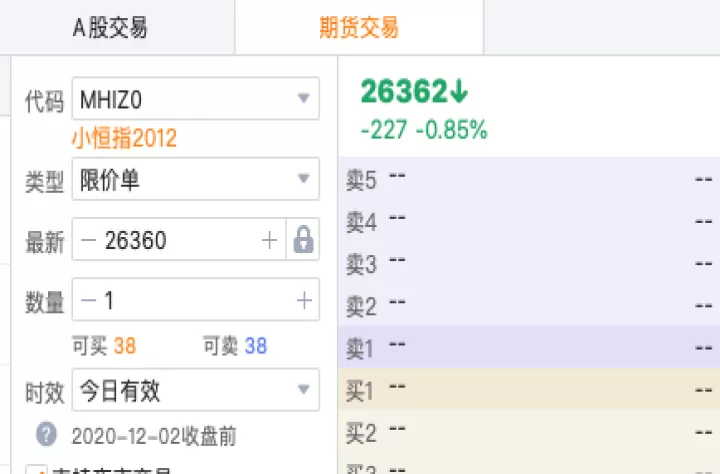720x474 pixels.
Task: Click the text 2020-12-02收盘前
Action: click(x=154, y=436)
